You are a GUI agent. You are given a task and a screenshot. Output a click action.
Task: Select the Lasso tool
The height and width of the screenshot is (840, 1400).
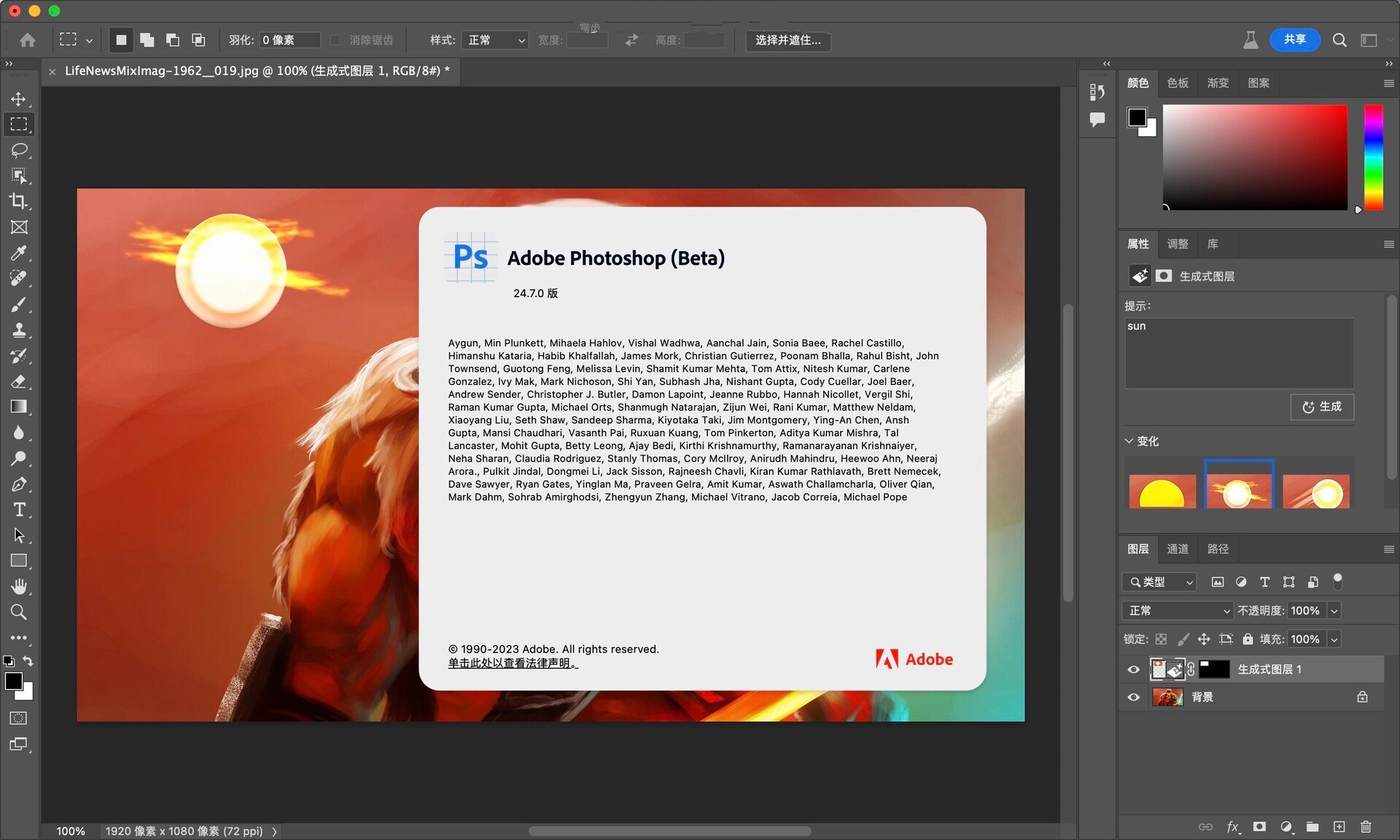(19, 150)
